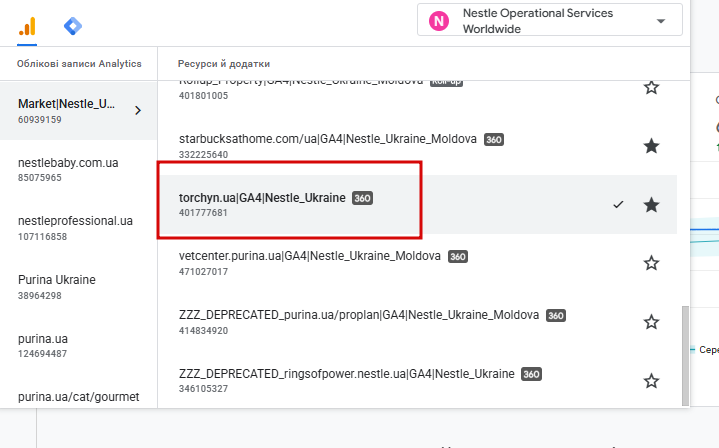Click property ID 414834920
This screenshot has height=448, width=719.
point(203,331)
